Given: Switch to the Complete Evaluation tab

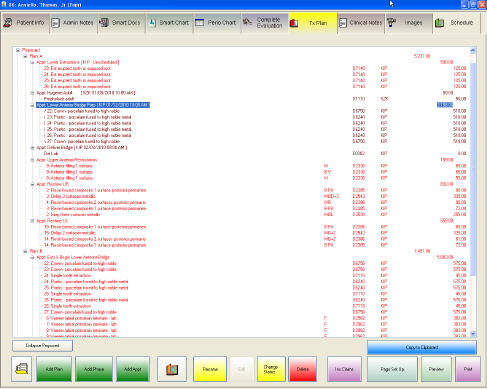Looking at the screenshot, I should pyautogui.click(x=265, y=23).
